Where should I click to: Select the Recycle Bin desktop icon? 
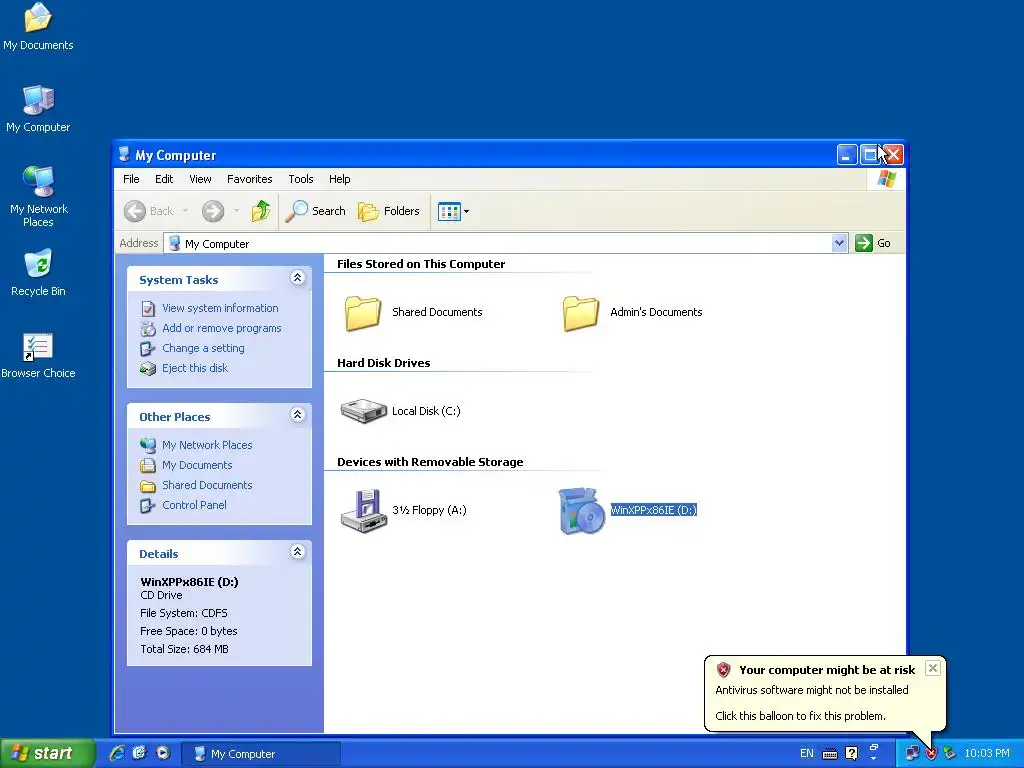(x=38, y=272)
